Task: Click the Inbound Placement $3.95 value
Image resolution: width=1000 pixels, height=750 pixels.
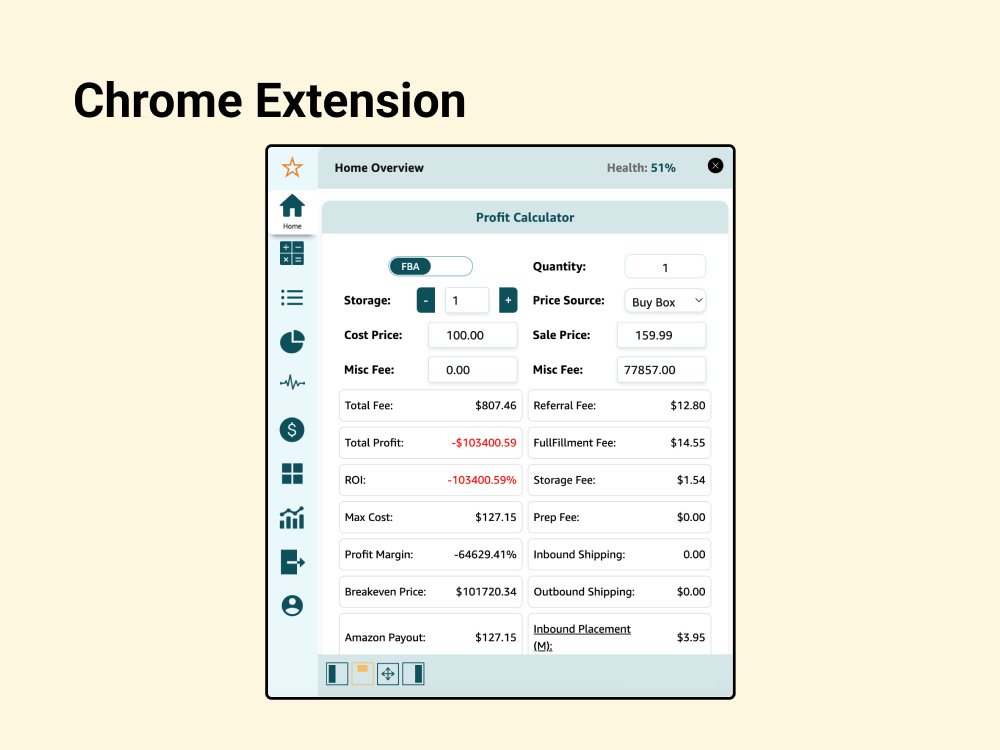Action: pos(691,637)
